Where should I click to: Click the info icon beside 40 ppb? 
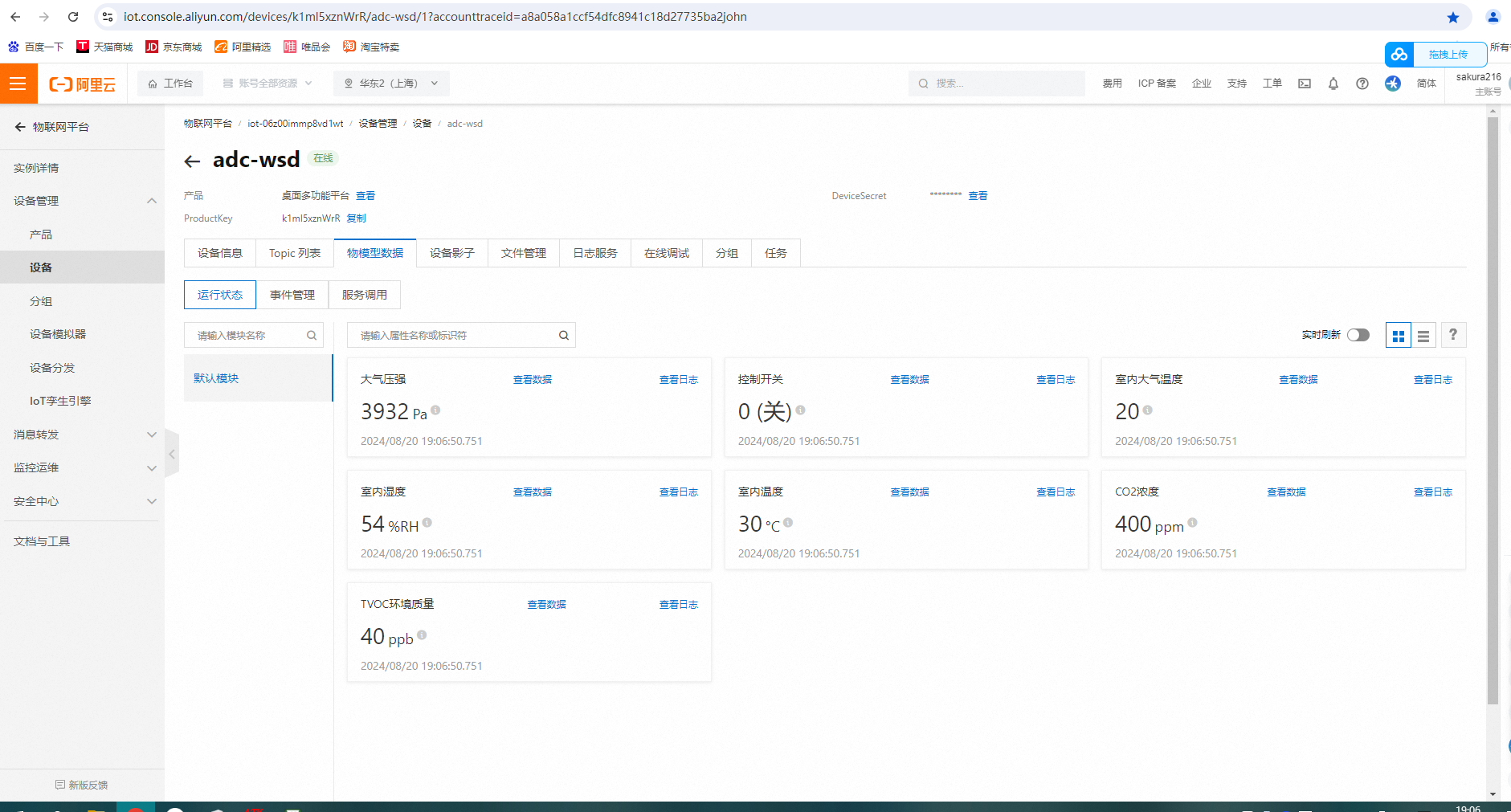422,635
